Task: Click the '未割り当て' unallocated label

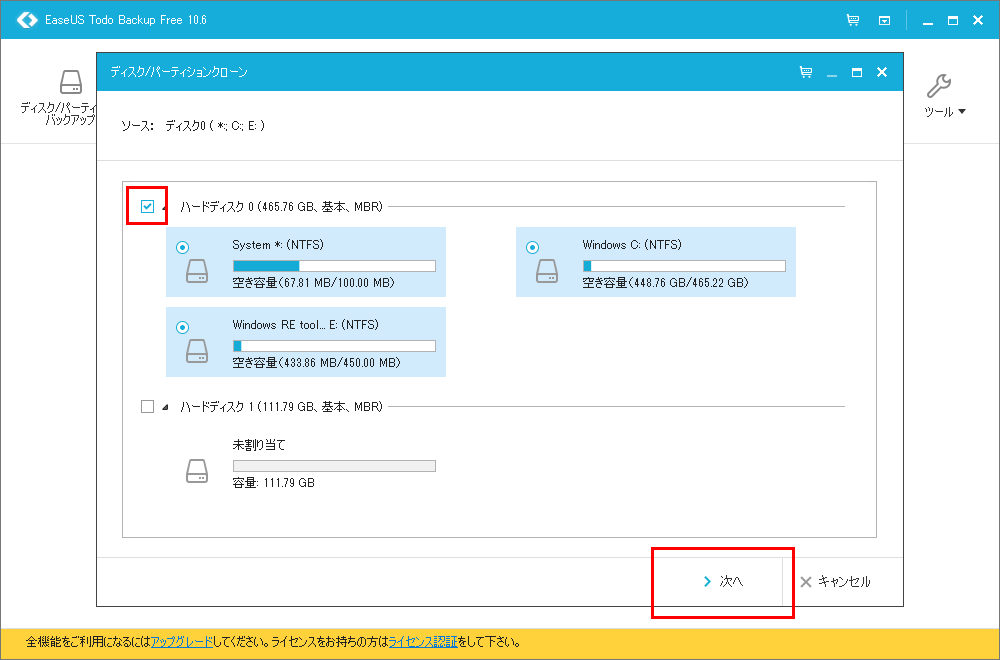Action: (259, 444)
